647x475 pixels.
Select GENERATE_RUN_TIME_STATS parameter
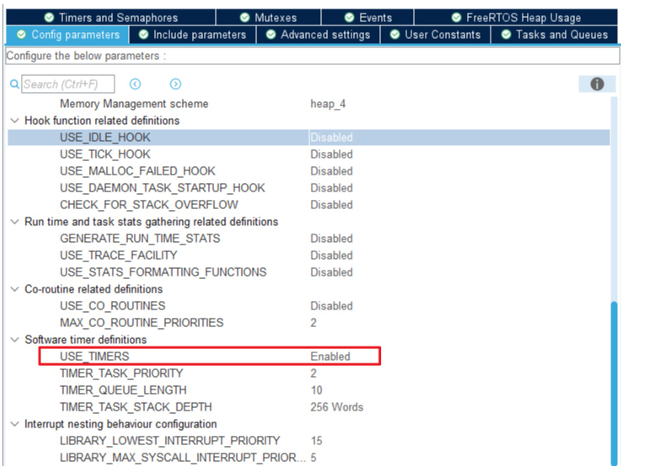point(140,239)
